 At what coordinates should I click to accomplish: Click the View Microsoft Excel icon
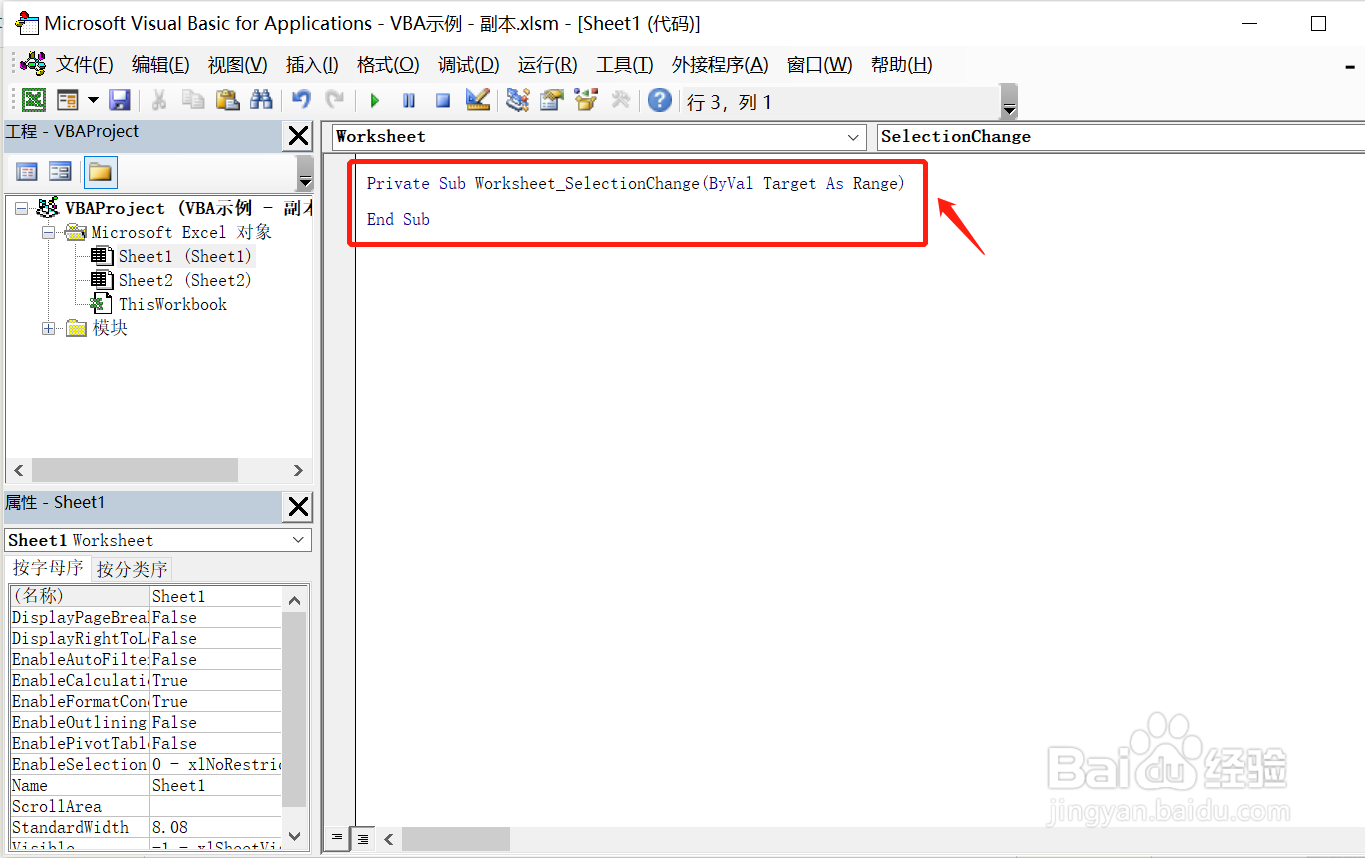tap(34, 100)
